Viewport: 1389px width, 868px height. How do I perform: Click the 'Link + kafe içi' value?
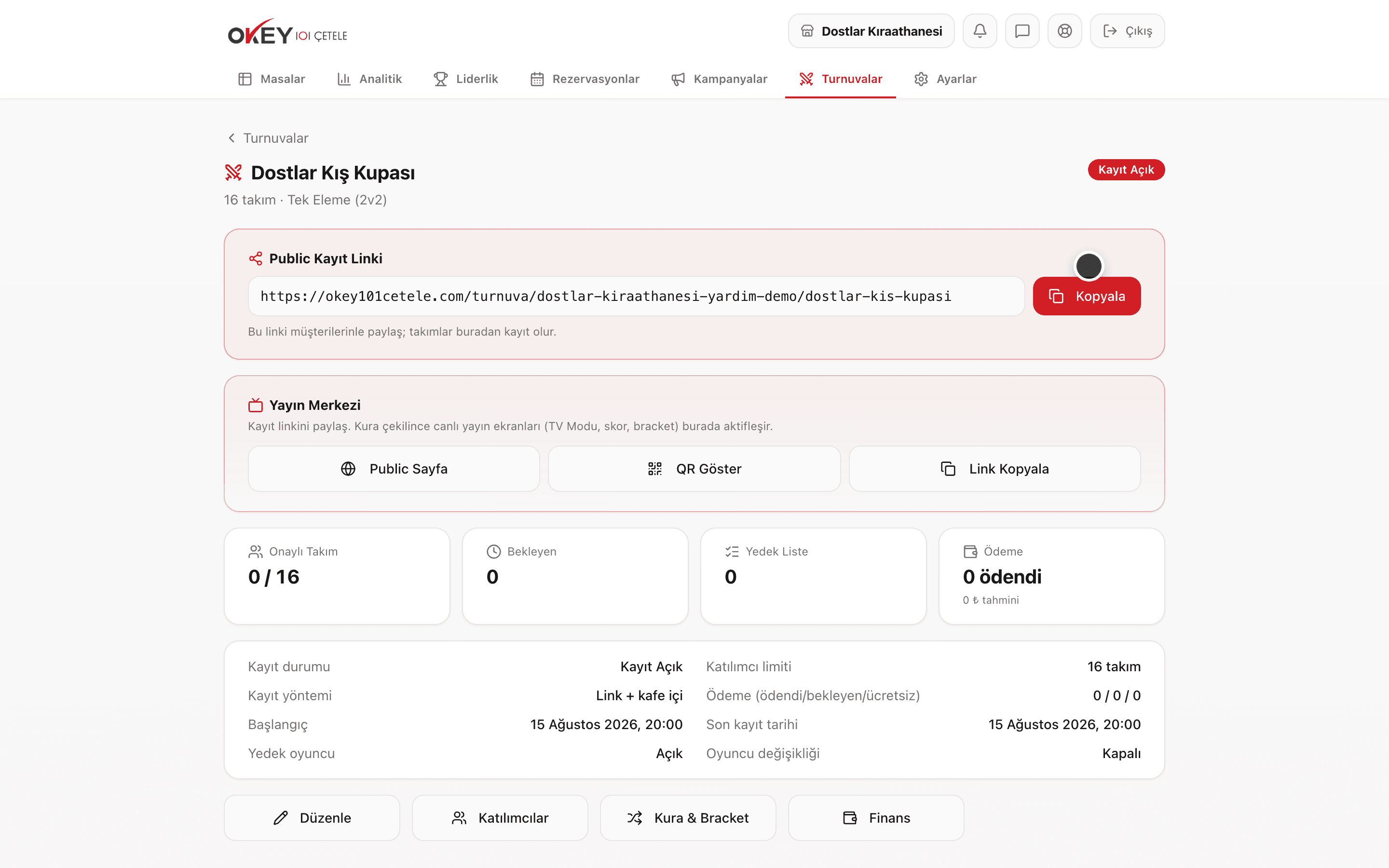(x=639, y=695)
